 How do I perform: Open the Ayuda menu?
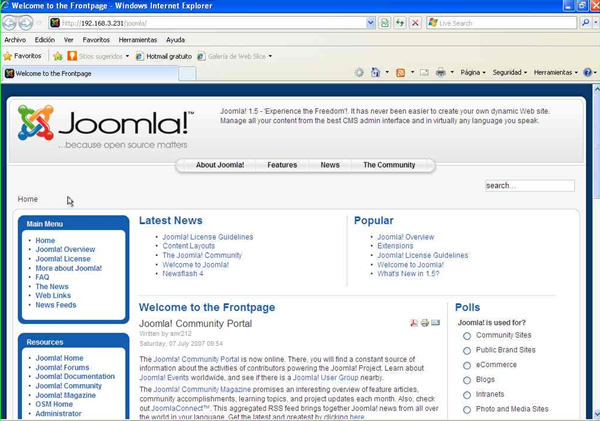175,40
